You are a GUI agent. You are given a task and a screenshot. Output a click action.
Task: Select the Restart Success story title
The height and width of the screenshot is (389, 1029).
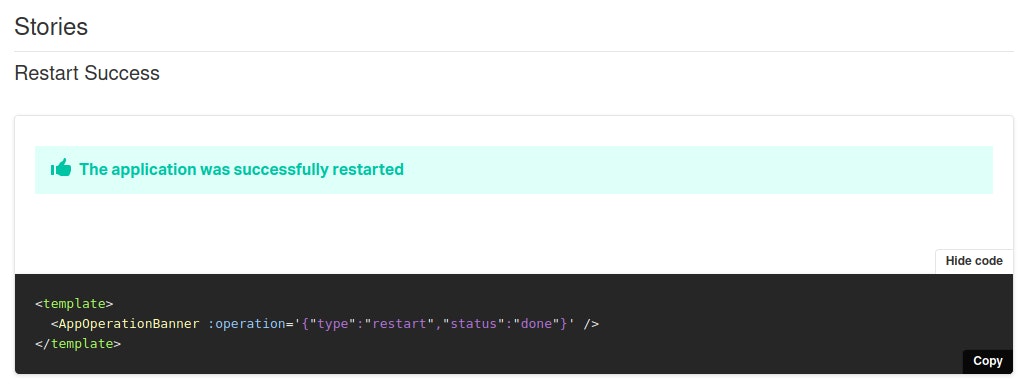87,73
